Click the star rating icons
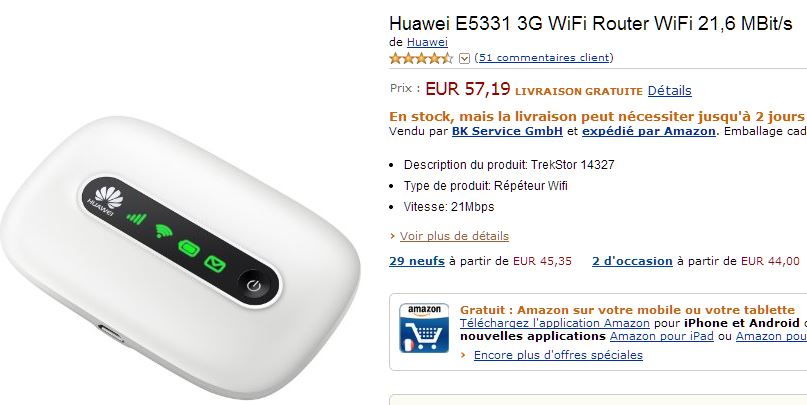The height and width of the screenshot is (405, 807). tap(421, 58)
